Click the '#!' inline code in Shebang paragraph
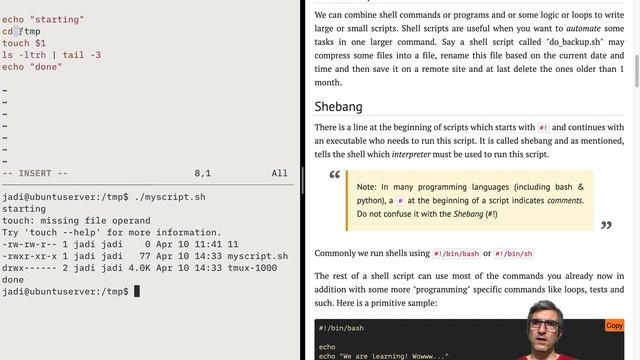This screenshot has width=640, height=360. [x=543, y=128]
